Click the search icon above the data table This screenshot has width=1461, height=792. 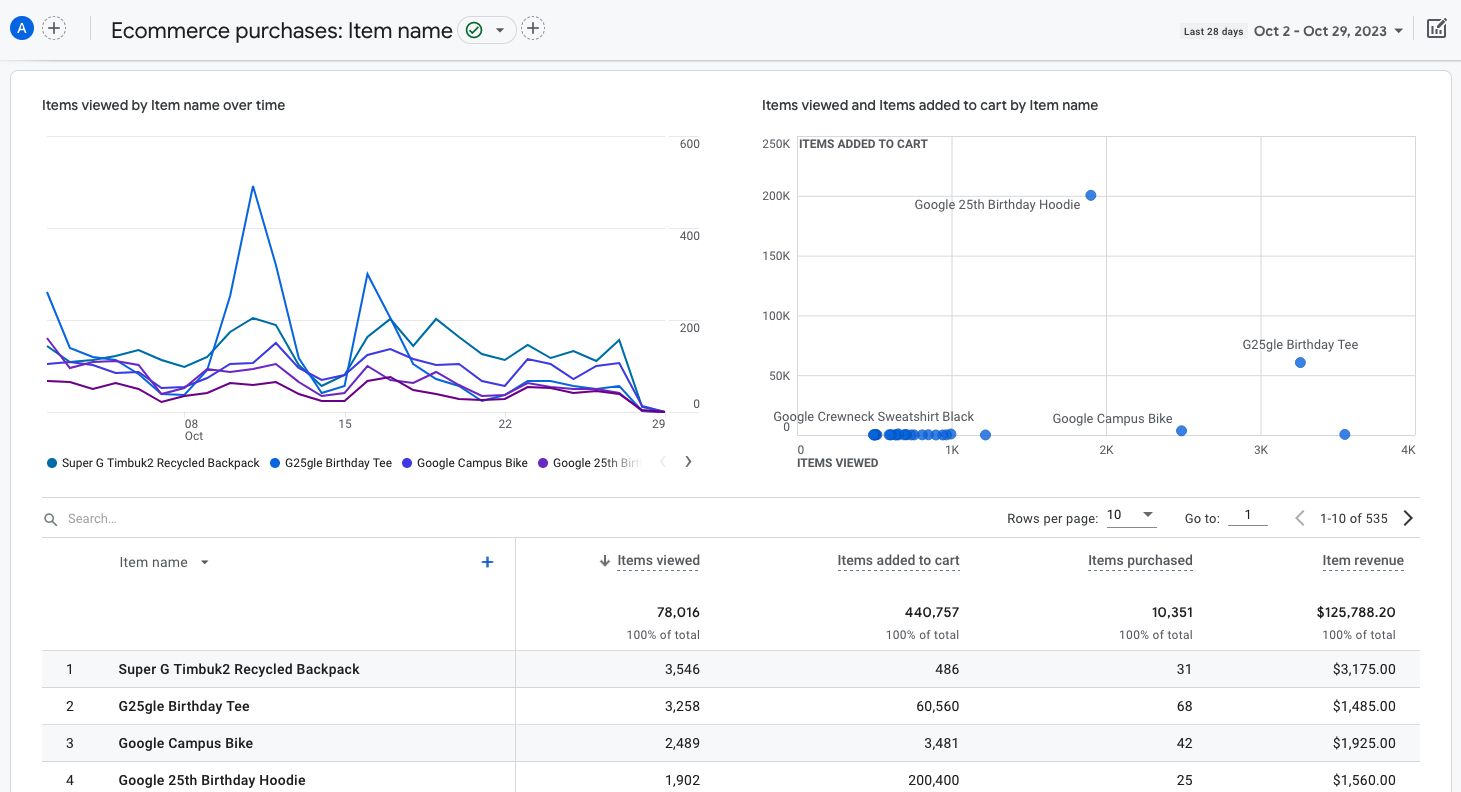[50, 518]
